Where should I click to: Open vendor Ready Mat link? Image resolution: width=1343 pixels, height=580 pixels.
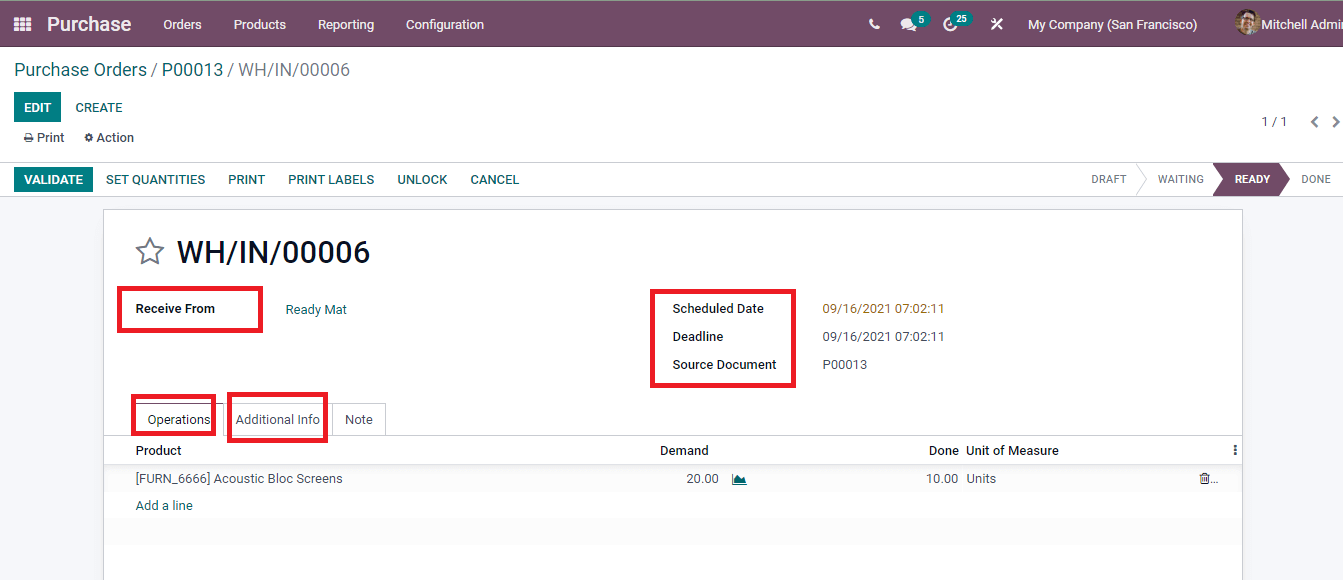[316, 310]
